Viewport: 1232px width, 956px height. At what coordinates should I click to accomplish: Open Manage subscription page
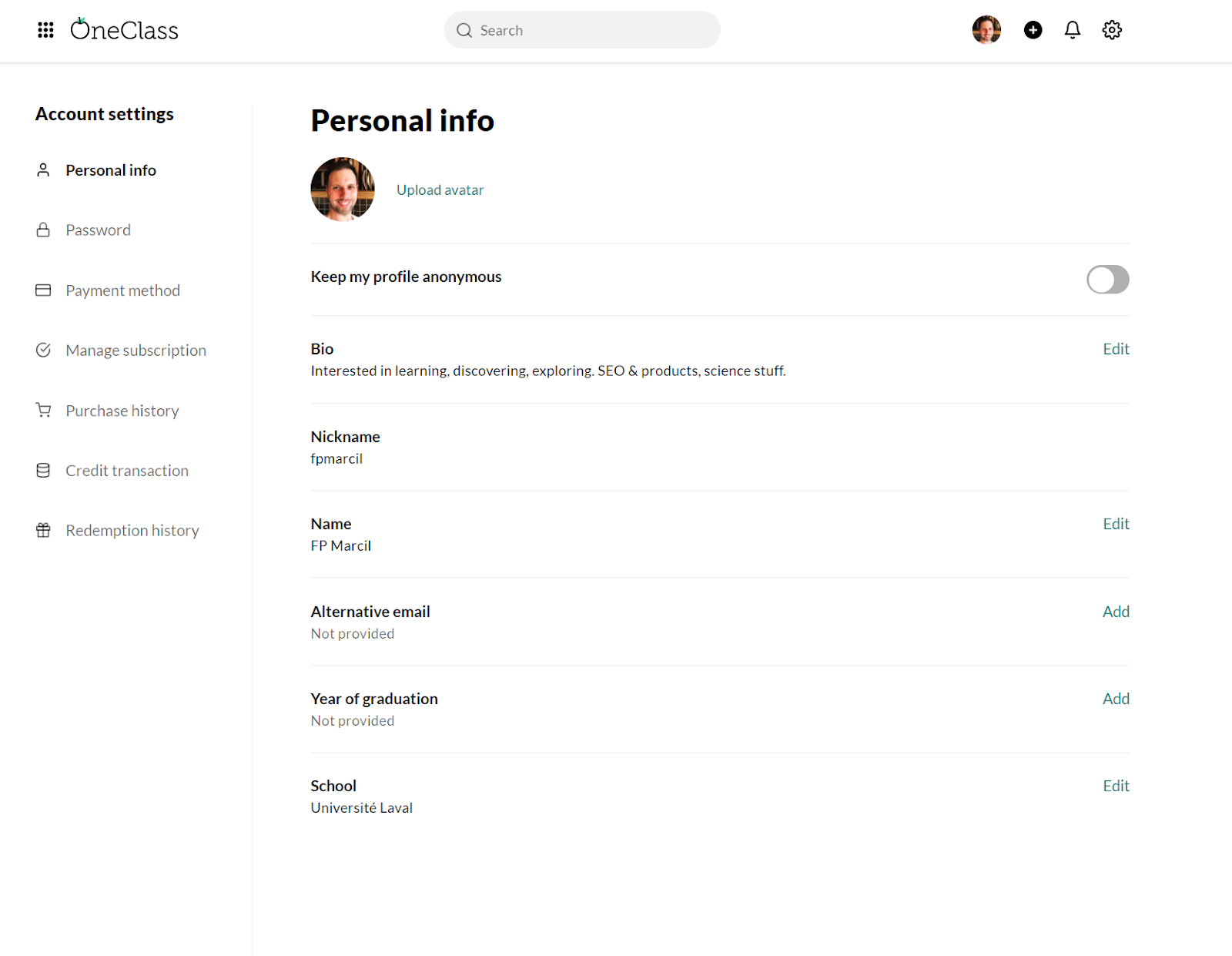(x=136, y=351)
